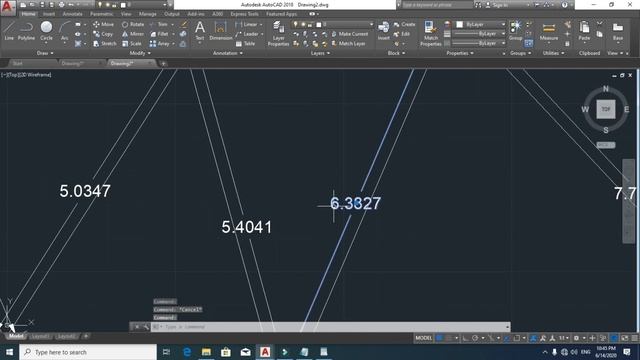Activate the Copy command

(x=103, y=34)
